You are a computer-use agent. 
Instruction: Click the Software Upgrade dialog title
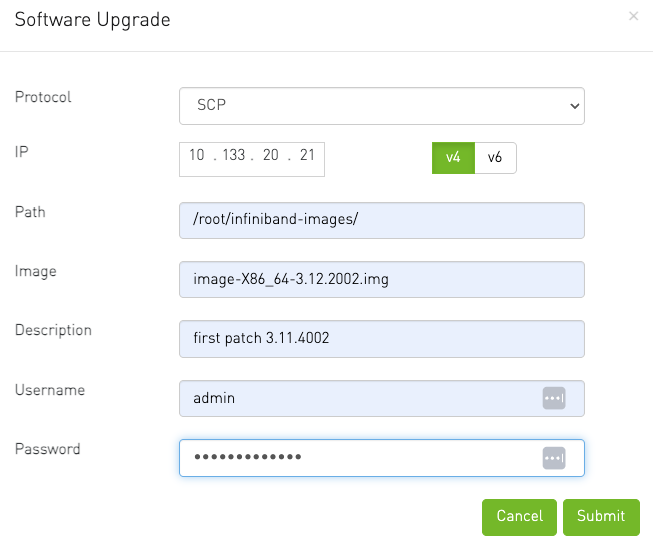click(x=92, y=20)
